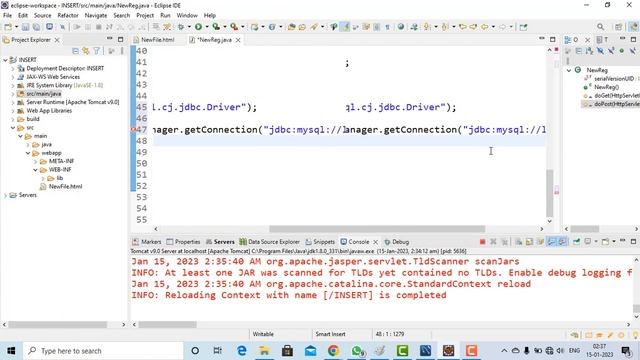Collapse the webapp folder
This screenshot has width=640, height=360.
click(x=28, y=153)
